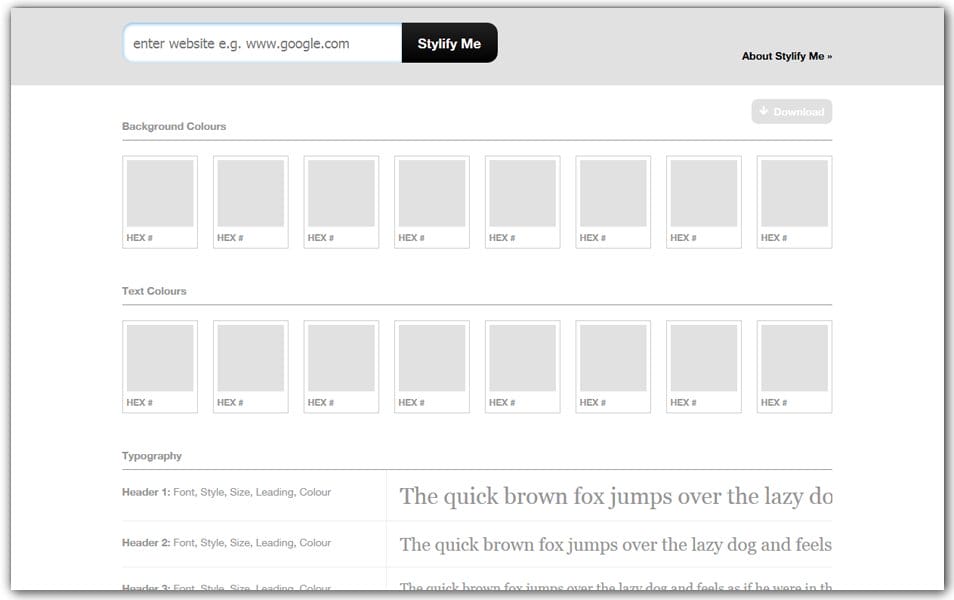Click the Header 1 typography label
The image size is (954, 600).
pyautogui.click(x=226, y=492)
